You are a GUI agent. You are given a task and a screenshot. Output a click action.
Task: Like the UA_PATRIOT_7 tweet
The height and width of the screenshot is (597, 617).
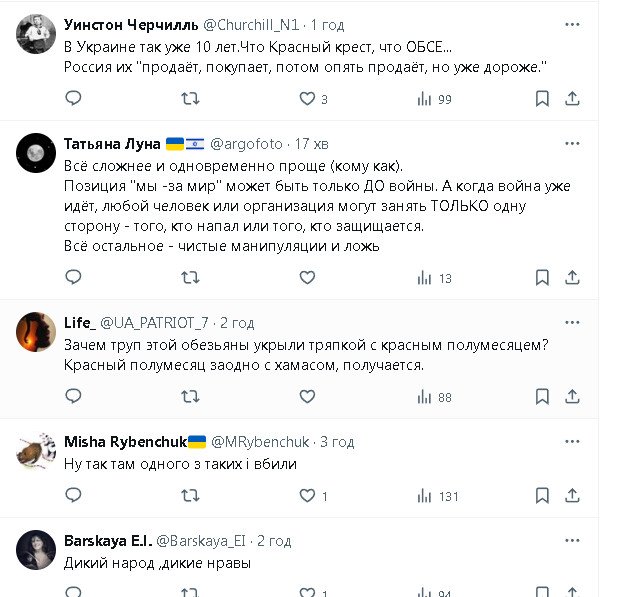point(308,397)
